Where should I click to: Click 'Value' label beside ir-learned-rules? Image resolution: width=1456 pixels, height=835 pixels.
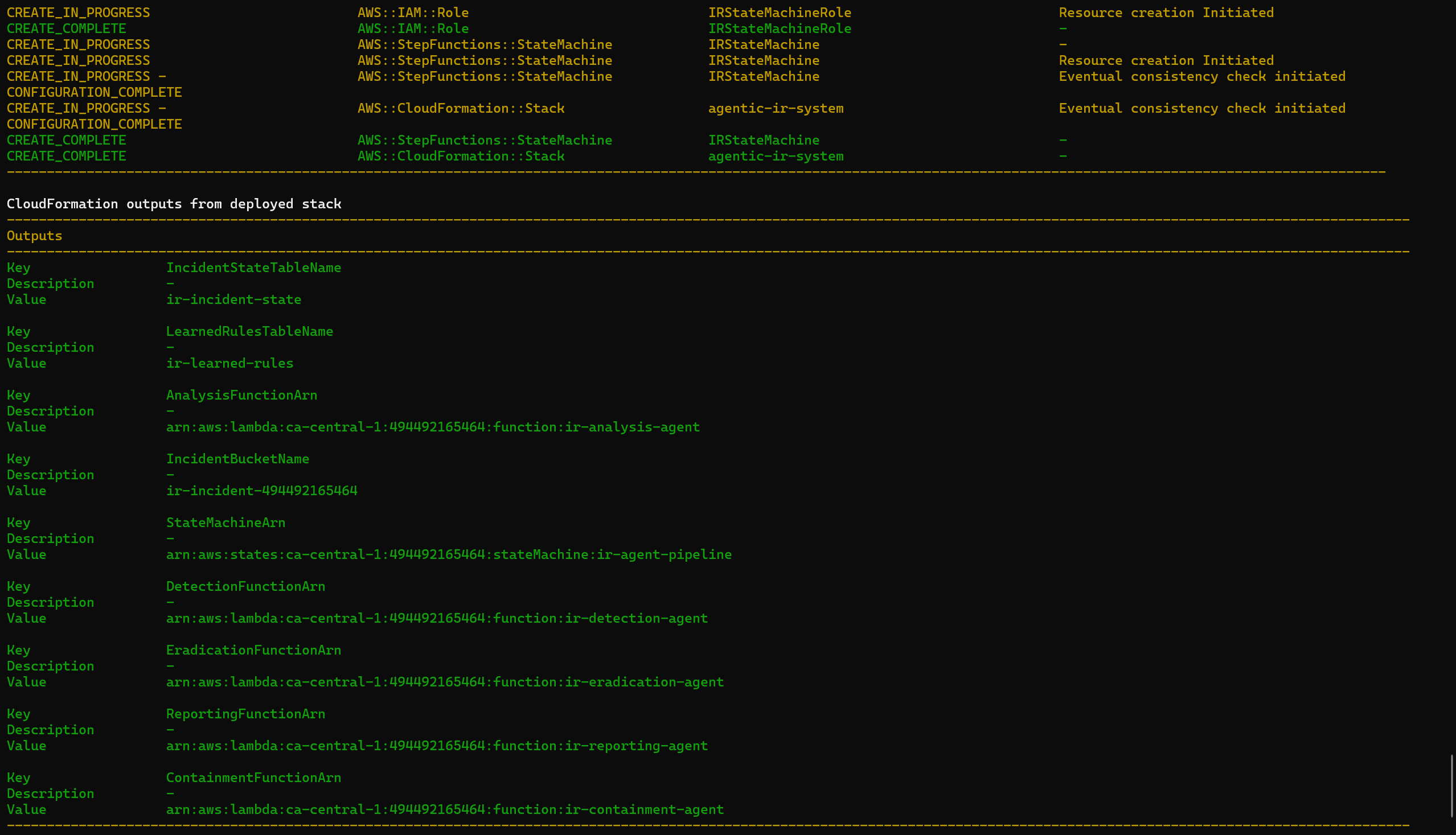click(x=26, y=363)
